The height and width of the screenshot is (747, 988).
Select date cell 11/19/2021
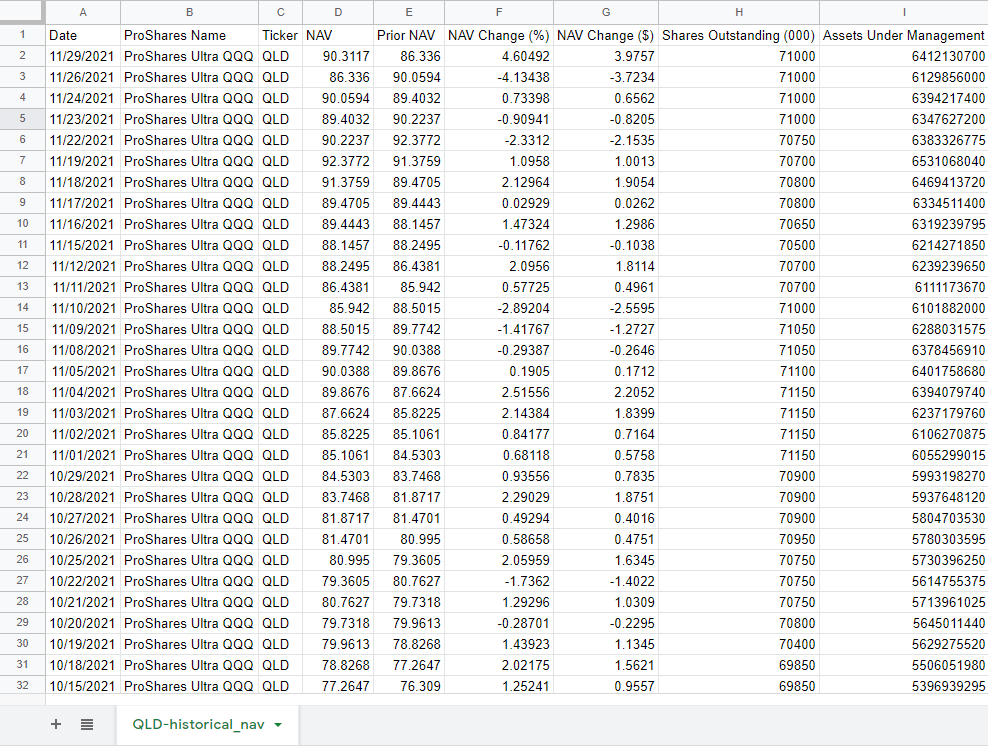pos(83,161)
